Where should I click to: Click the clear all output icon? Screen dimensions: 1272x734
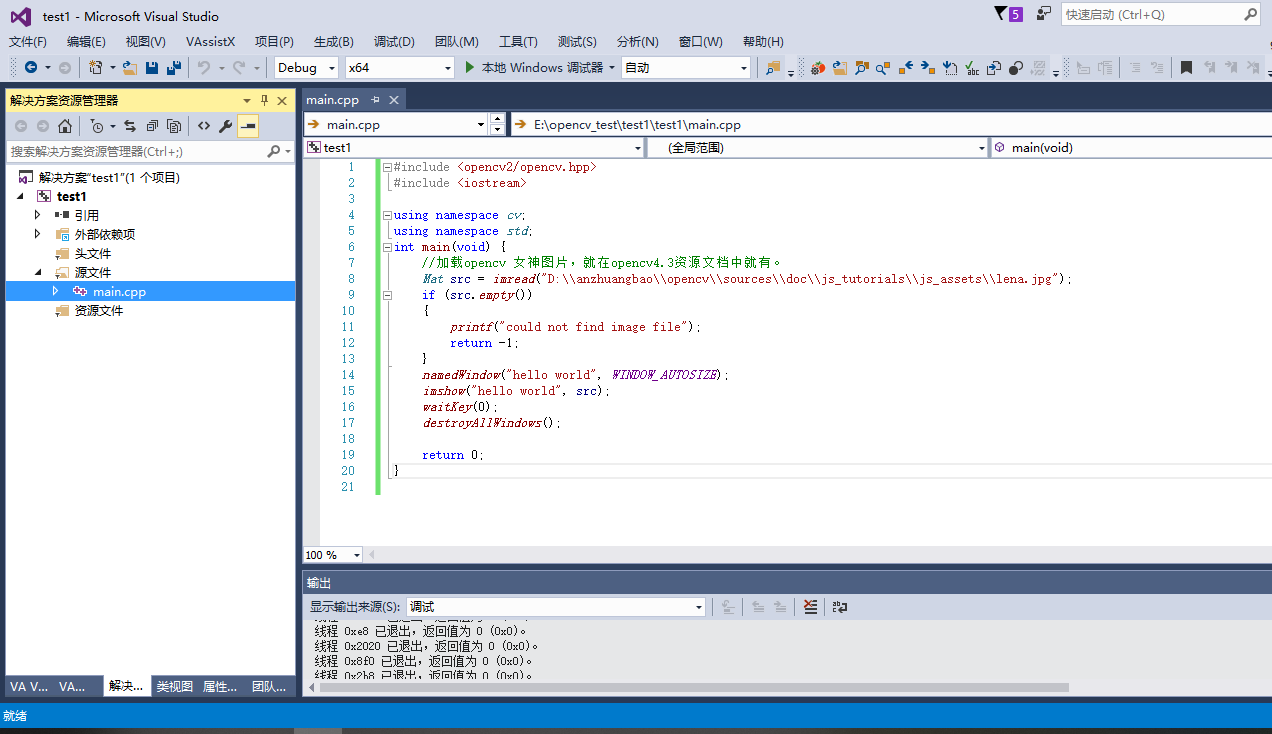click(x=811, y=606)
